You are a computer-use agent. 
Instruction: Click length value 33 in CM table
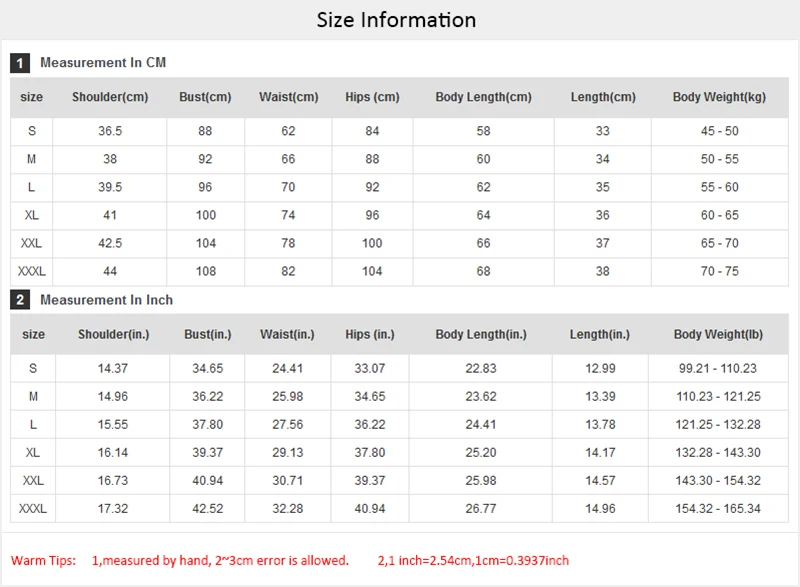tap(603, 131)
